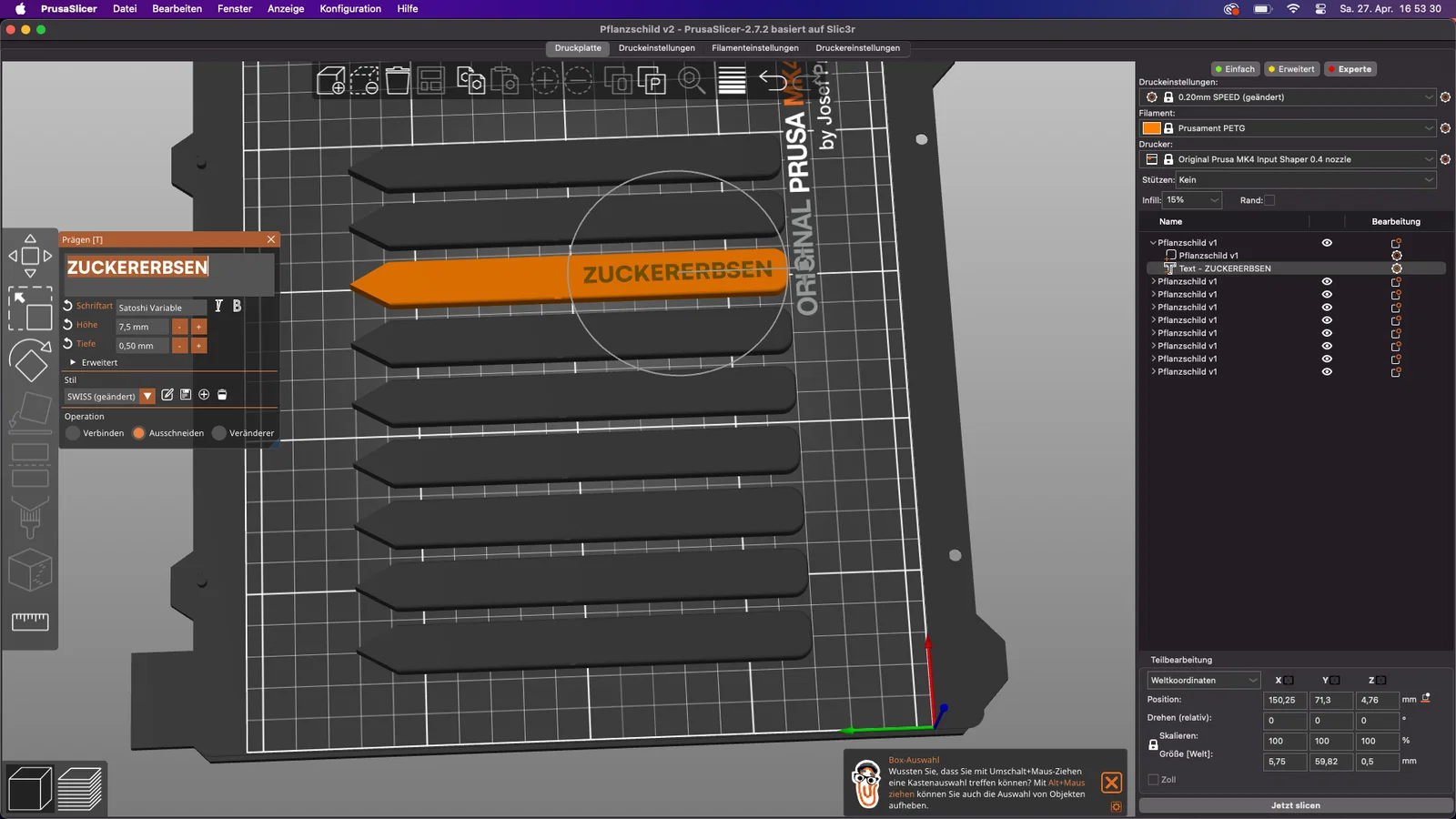Switch to the sliced layers preview icon

pos(80,788)
